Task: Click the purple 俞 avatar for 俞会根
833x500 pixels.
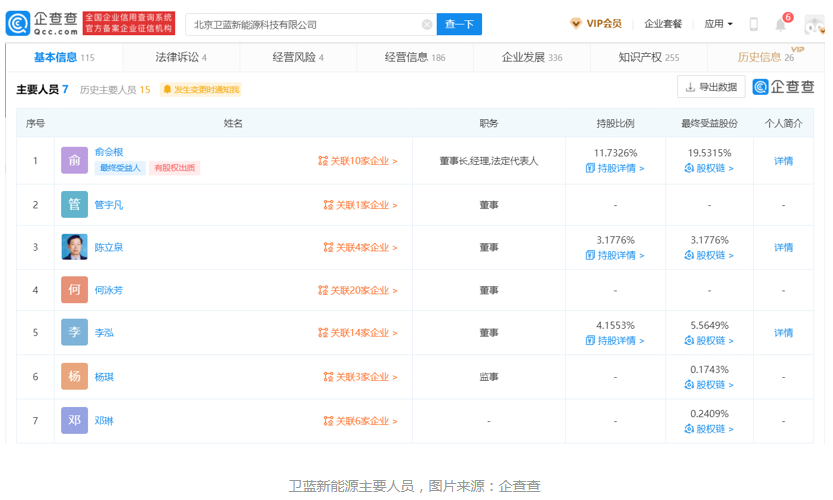Action: pyautogui.click(x=74, y=161)
